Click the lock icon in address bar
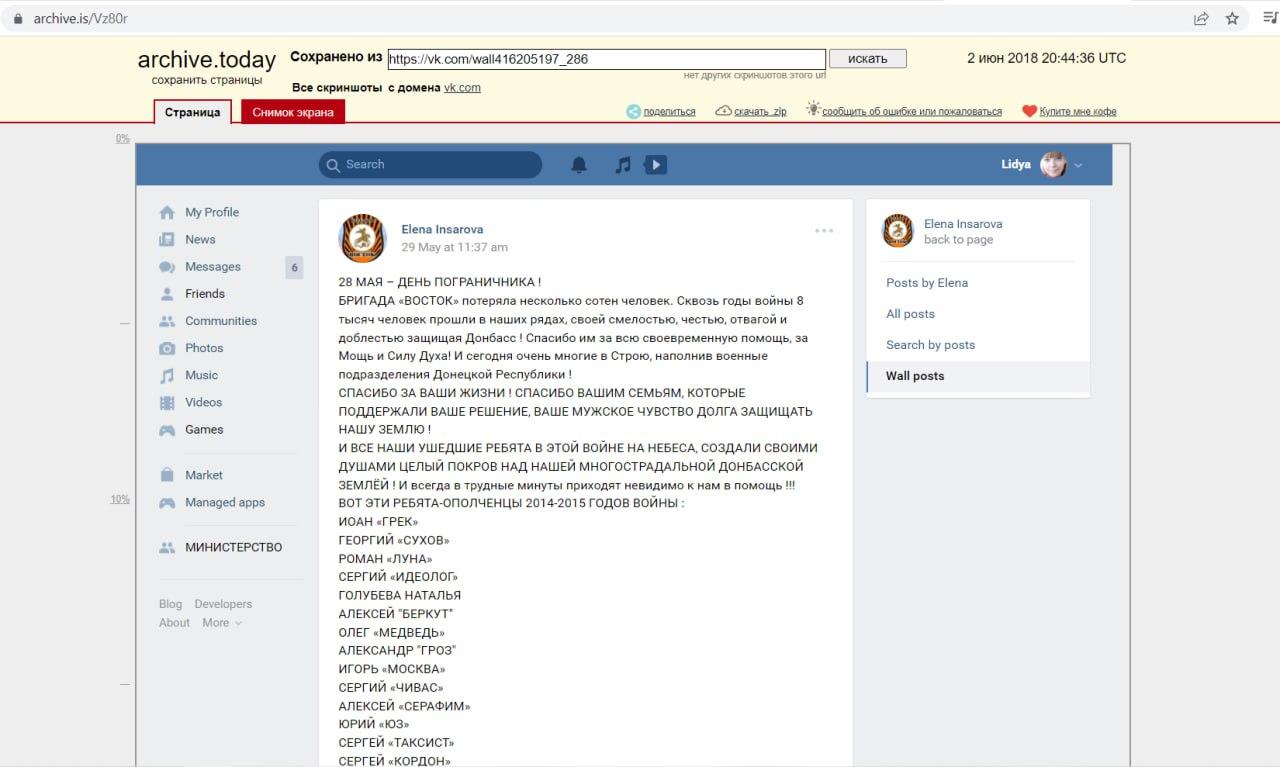The height and width of the screenshot is (767, 1280). pyautogui.click(x=18, y=19)
